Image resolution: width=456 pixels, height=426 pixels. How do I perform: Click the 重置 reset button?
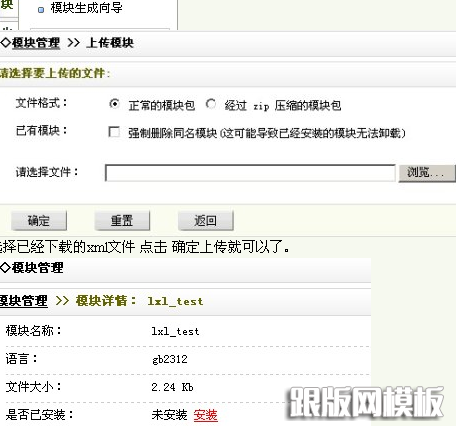(122, 220)
